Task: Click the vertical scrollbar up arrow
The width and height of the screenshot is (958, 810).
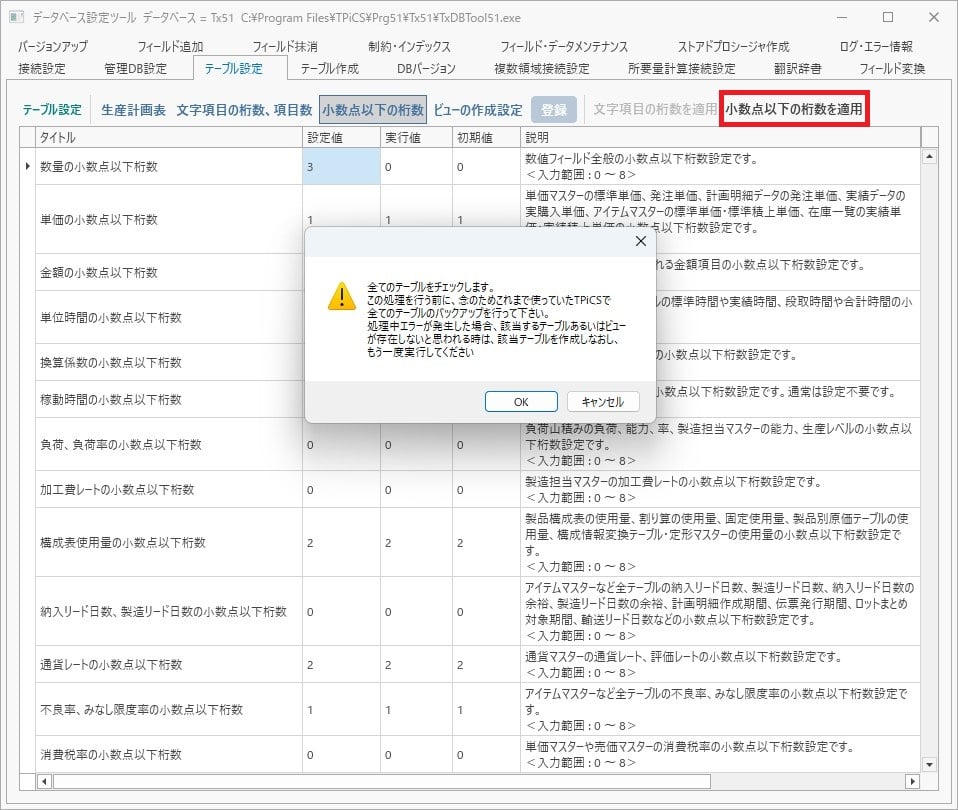Action: 929,156
